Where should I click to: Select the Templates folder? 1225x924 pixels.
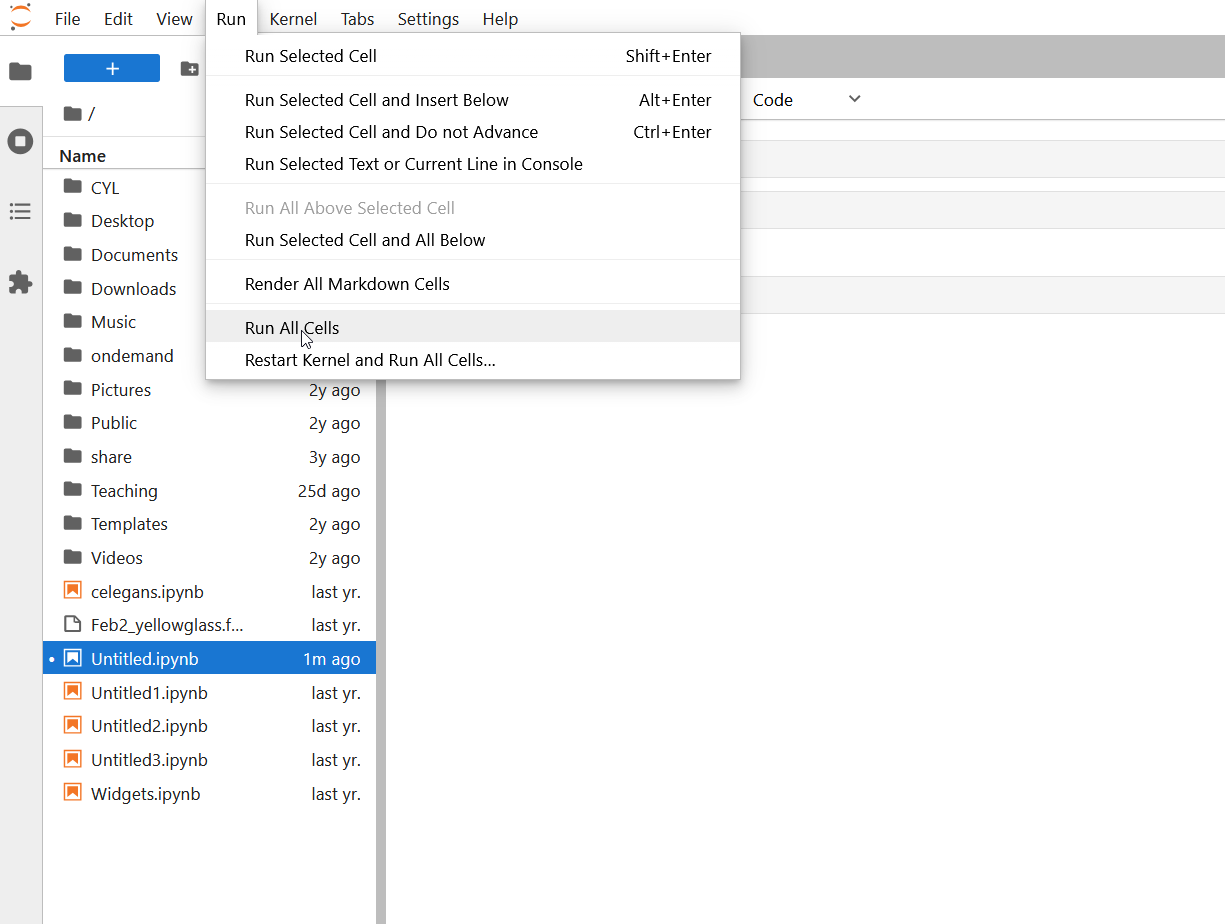pos(210,524)
